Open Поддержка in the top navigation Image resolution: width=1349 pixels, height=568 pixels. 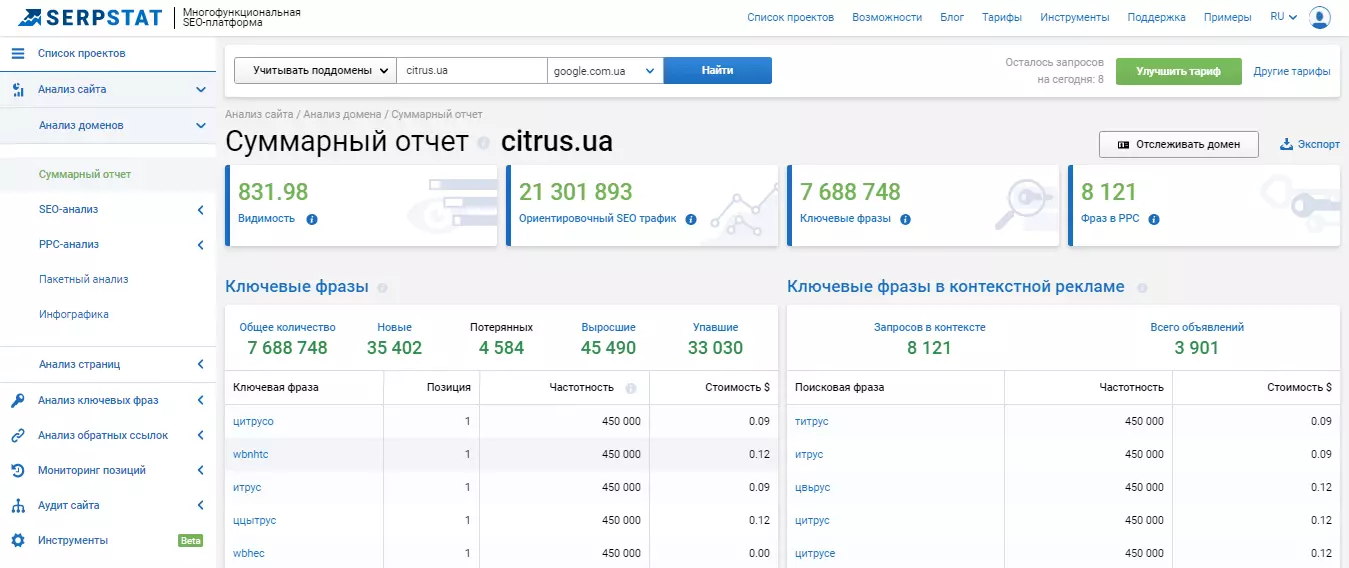click(1156, 17)
